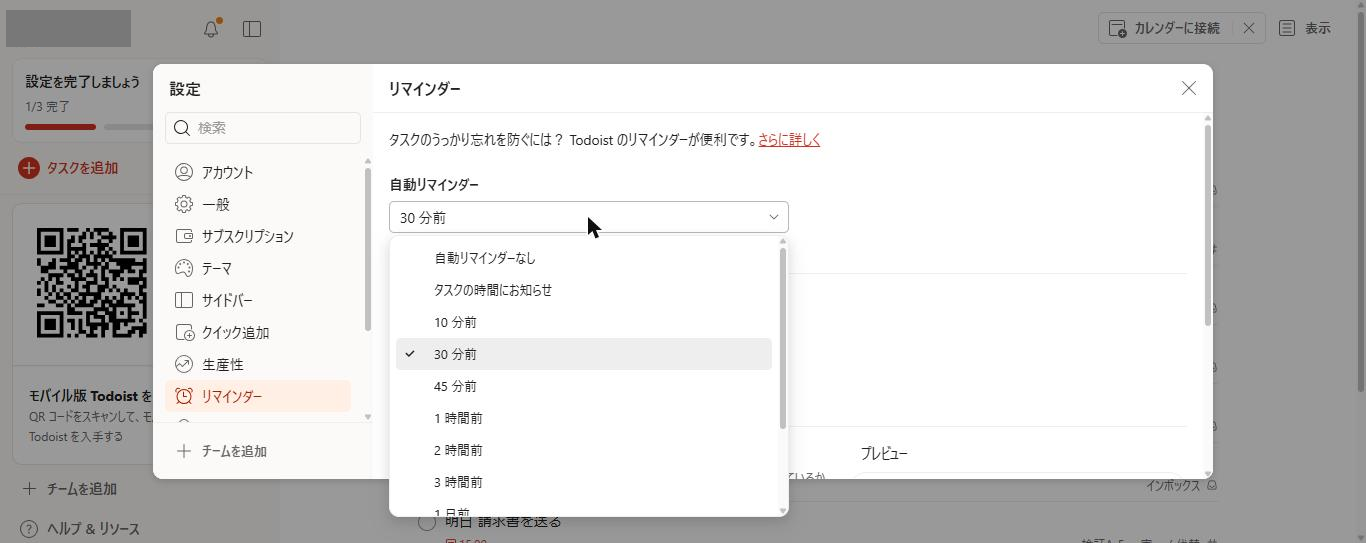Collapse the 自動リマインダー dropdown showing 30 分前

589,217
